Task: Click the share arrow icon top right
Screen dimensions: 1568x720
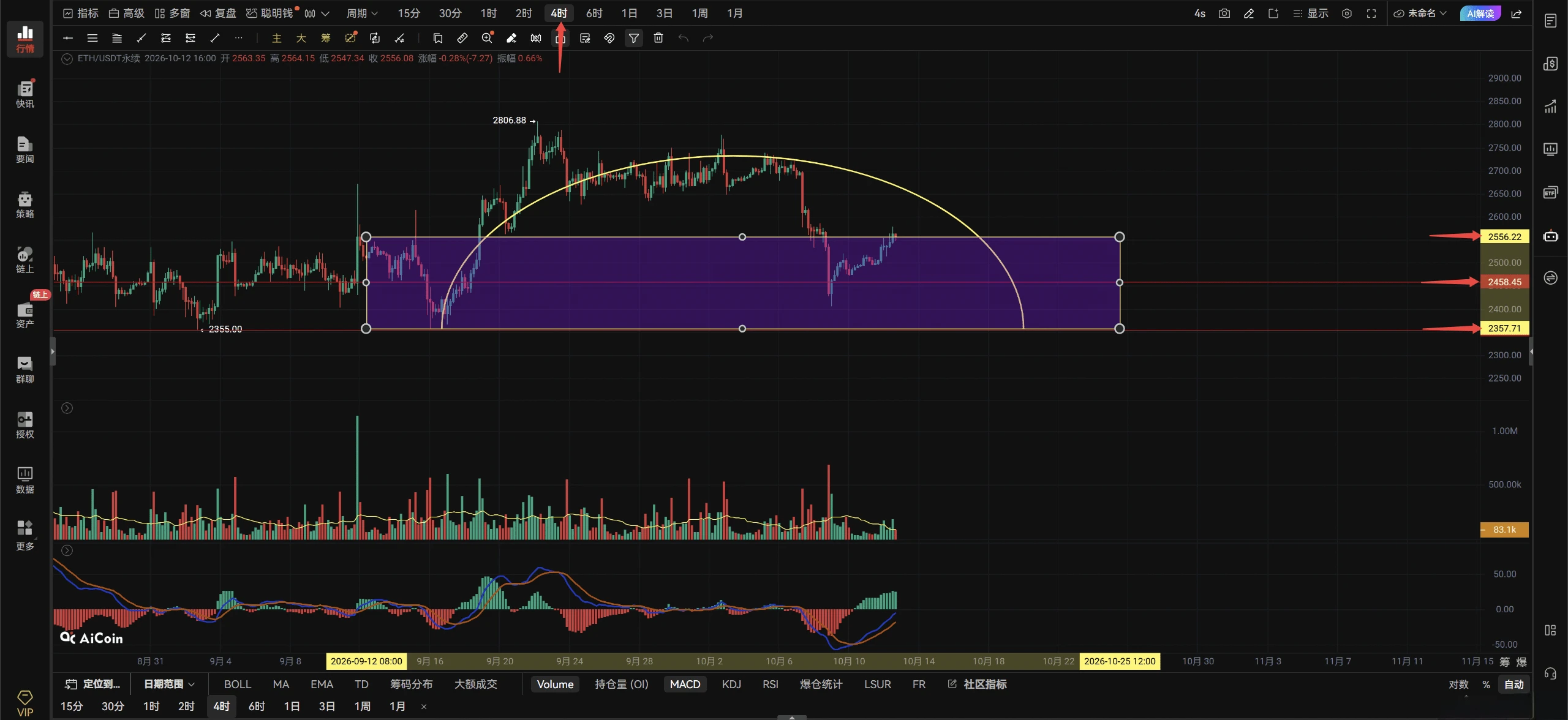Action: (1517, 13)
